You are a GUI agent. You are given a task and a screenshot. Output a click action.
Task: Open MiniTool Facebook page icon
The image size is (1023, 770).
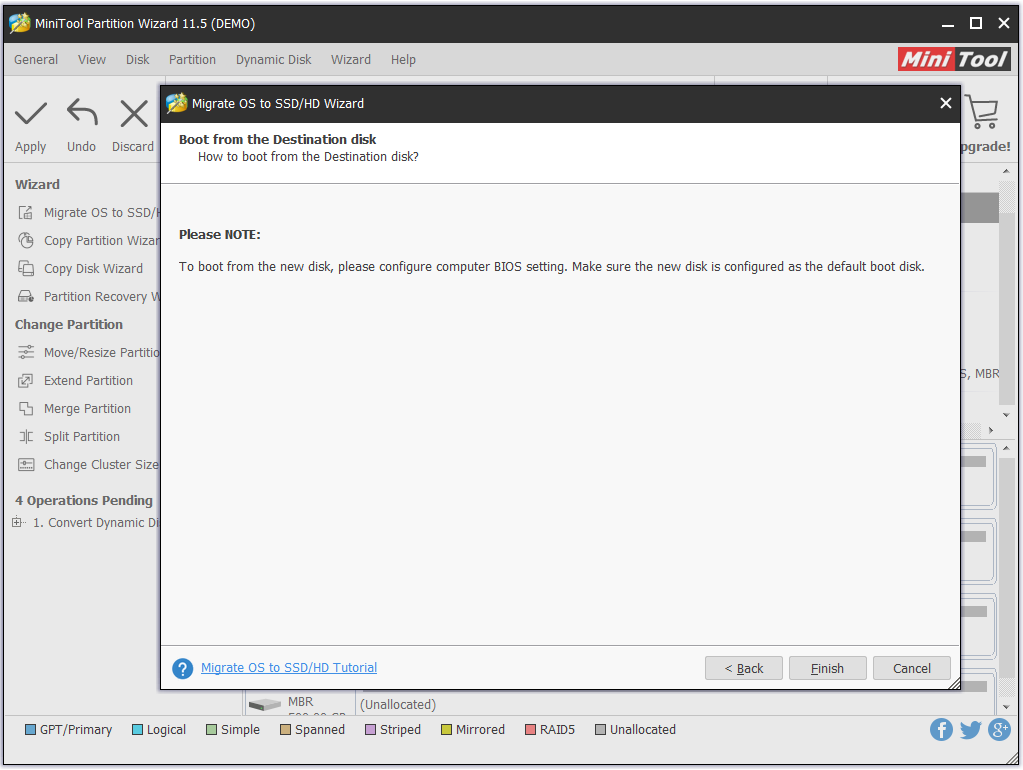click(x=941, y=730)
